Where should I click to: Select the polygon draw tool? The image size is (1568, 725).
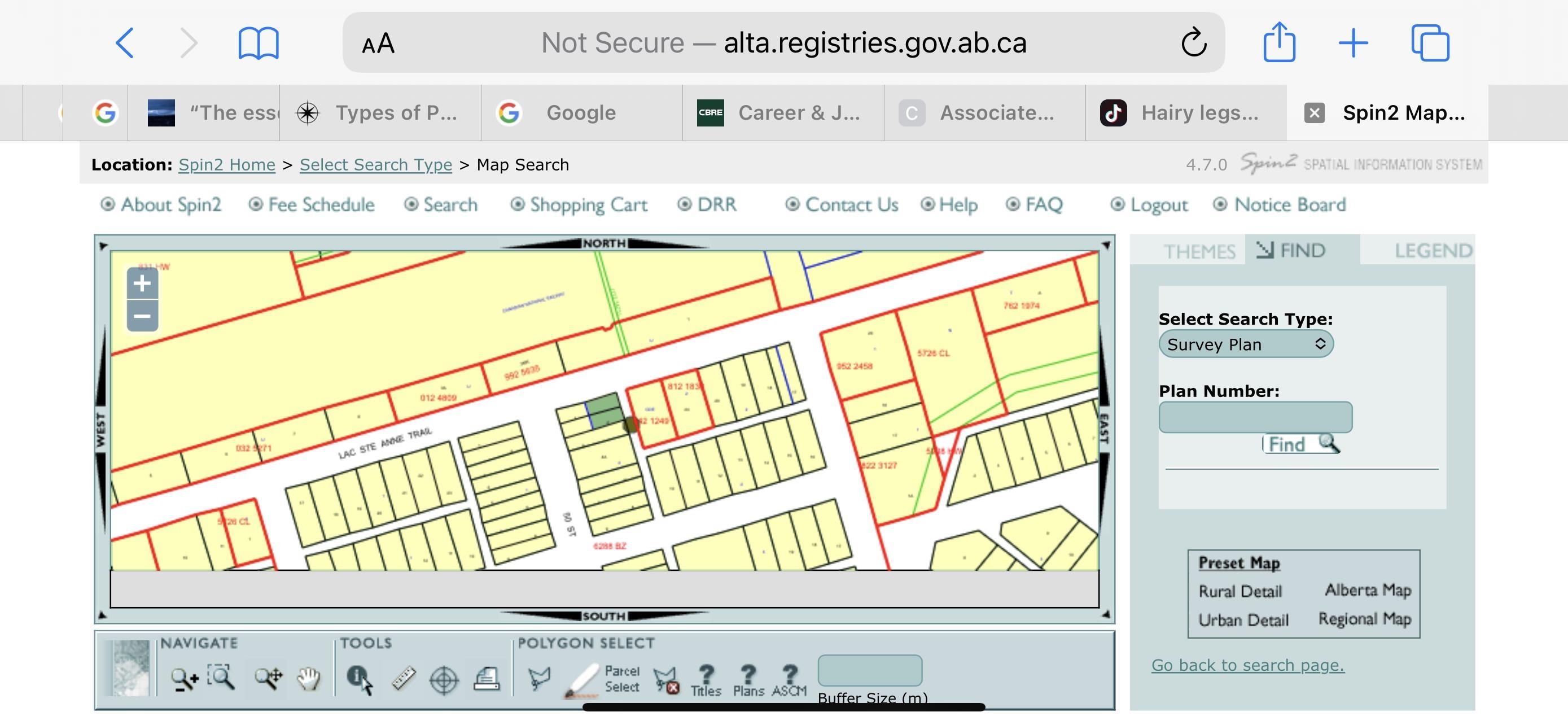point(538,678)
